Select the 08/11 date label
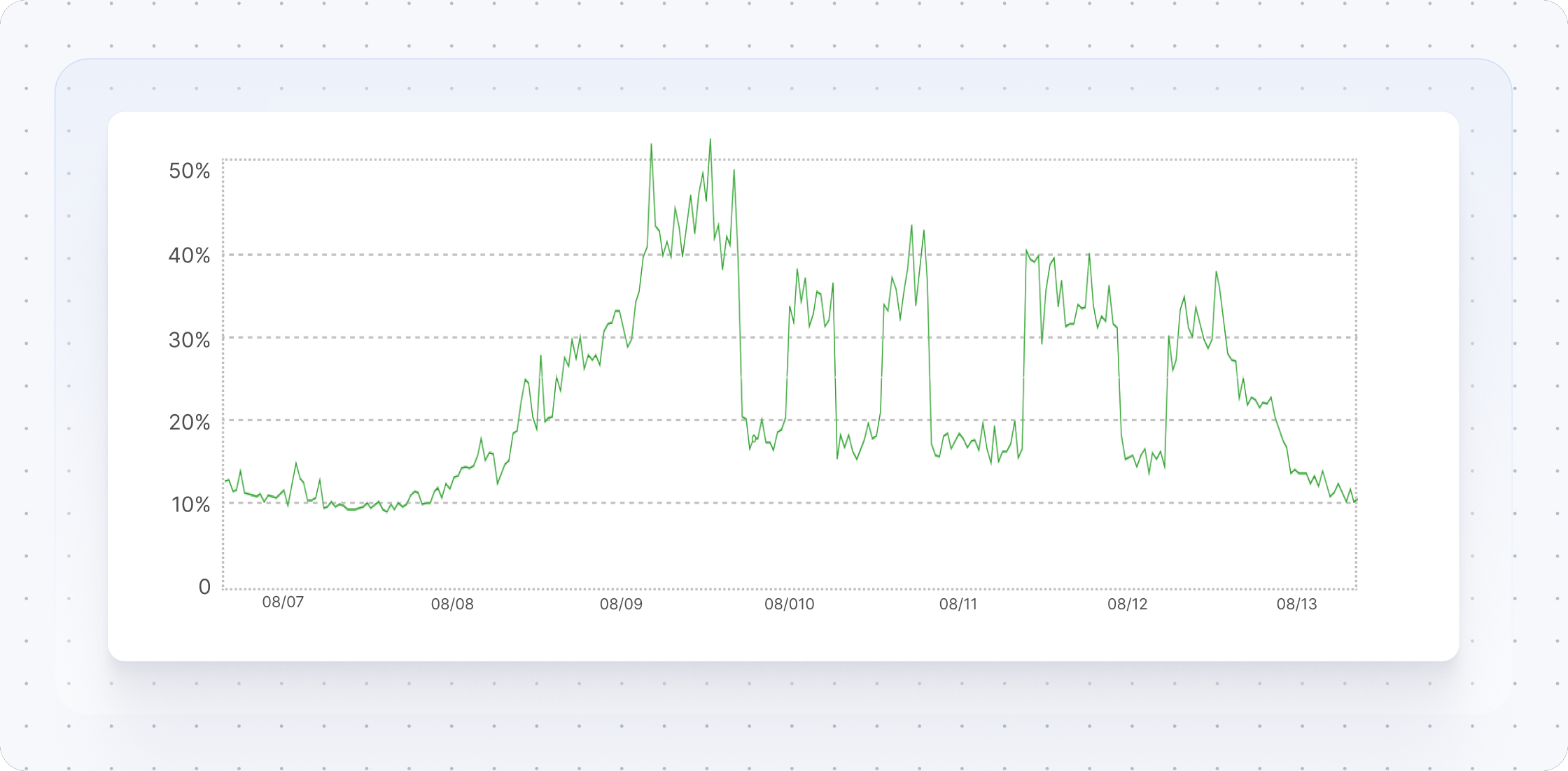The image size is (1568, 771). (x=958, y=604)
